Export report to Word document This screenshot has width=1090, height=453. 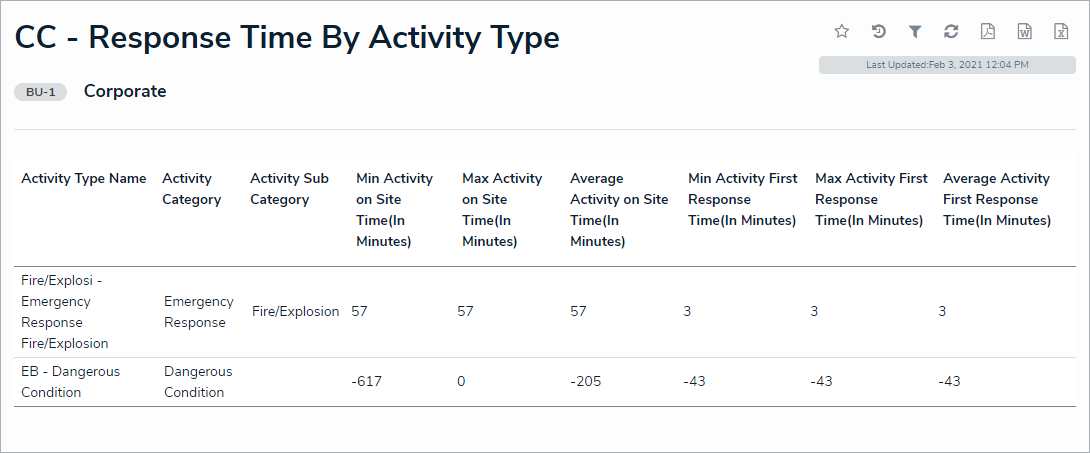pyautogui.click(x=1025, y=32)
